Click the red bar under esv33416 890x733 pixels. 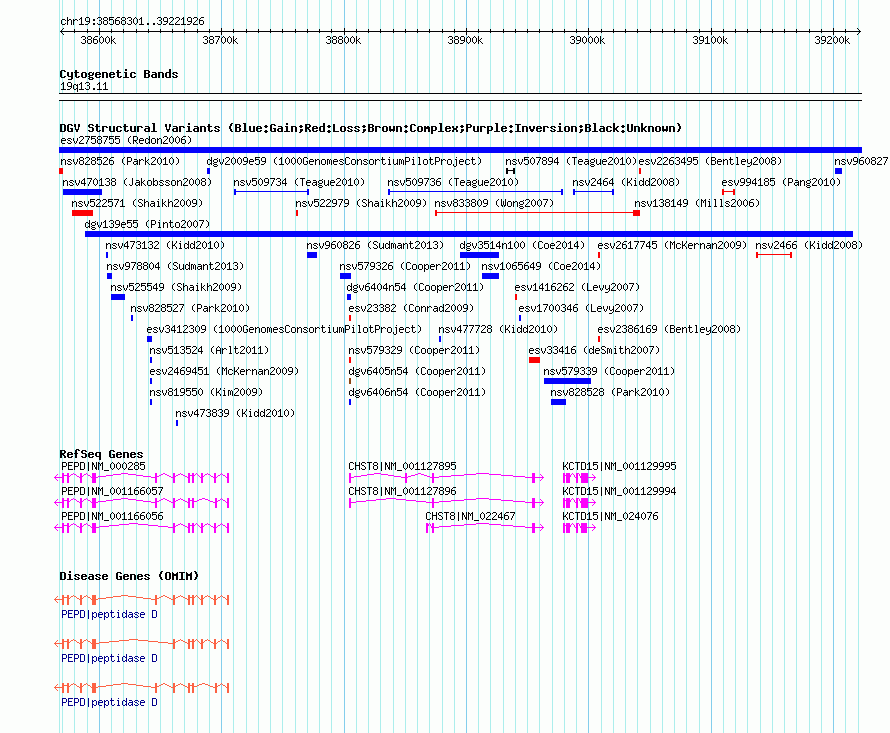(534, 360)
